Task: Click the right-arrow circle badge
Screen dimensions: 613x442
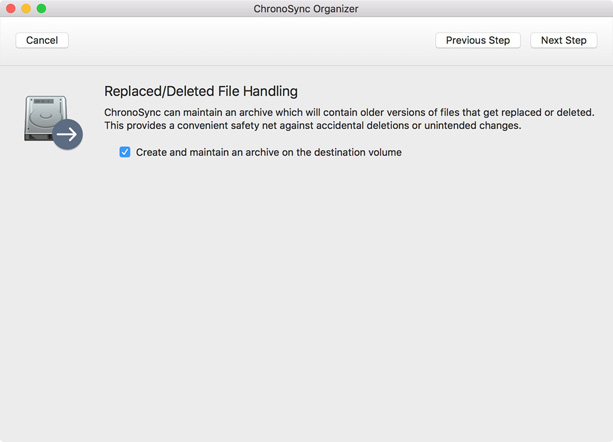Action: coord(67,134)
